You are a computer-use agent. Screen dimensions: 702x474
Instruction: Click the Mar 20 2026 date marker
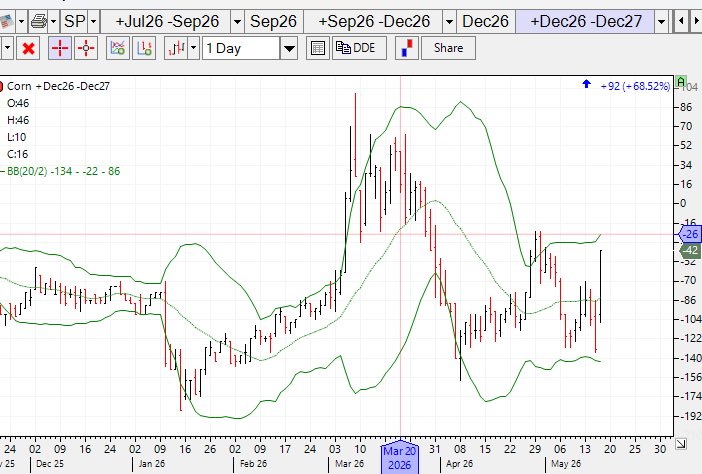(400, 457)
